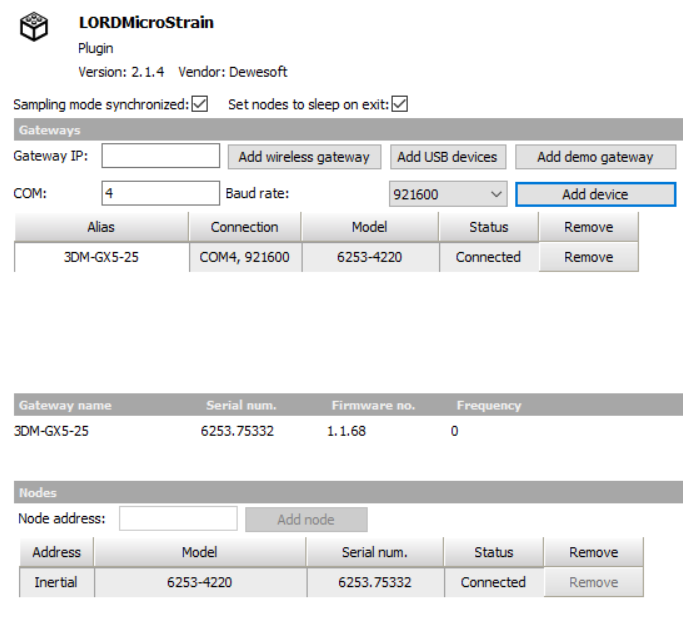
Task: Click Remove for the Inertial node
Action: [593, 582]
